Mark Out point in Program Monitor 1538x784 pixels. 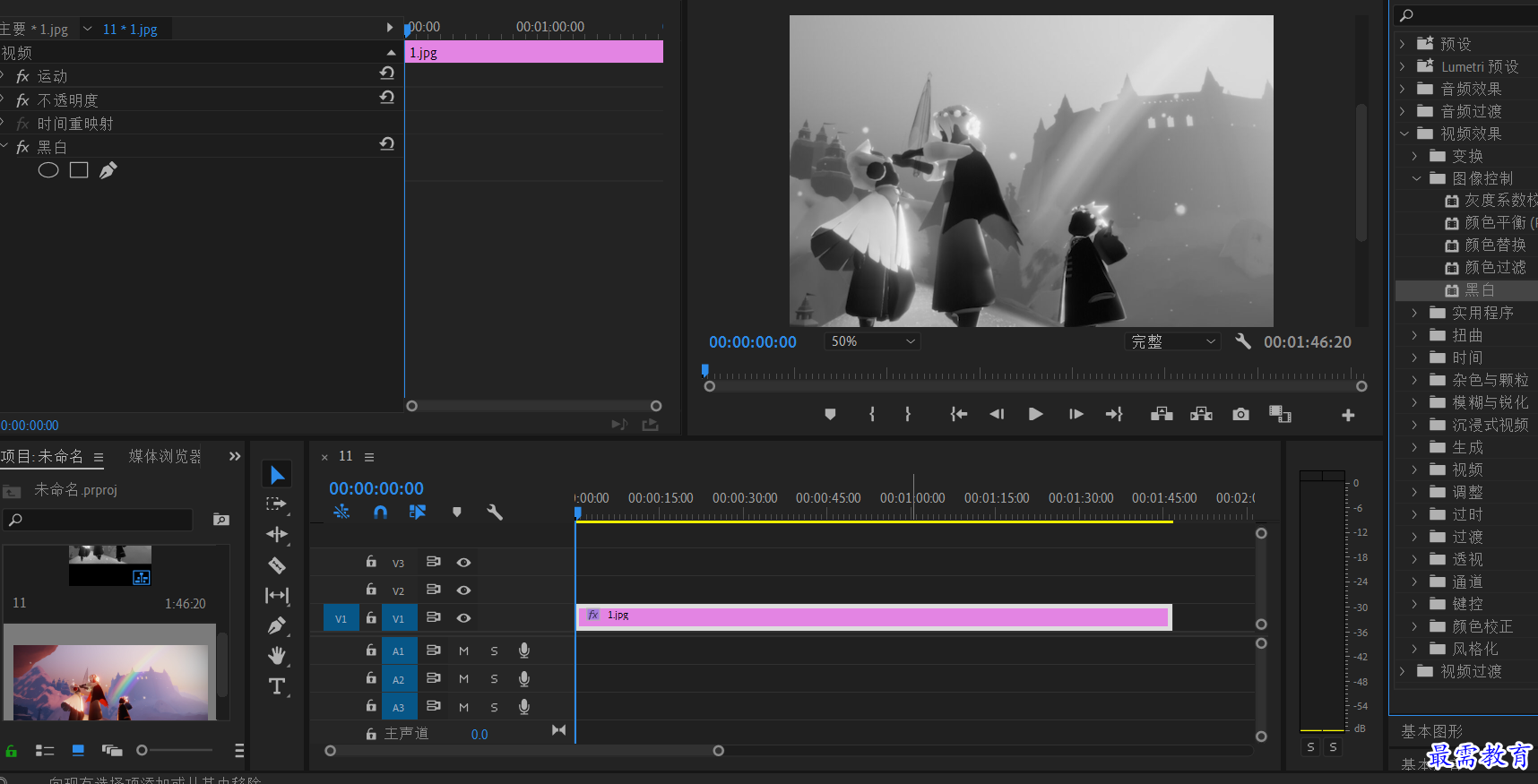908,414
